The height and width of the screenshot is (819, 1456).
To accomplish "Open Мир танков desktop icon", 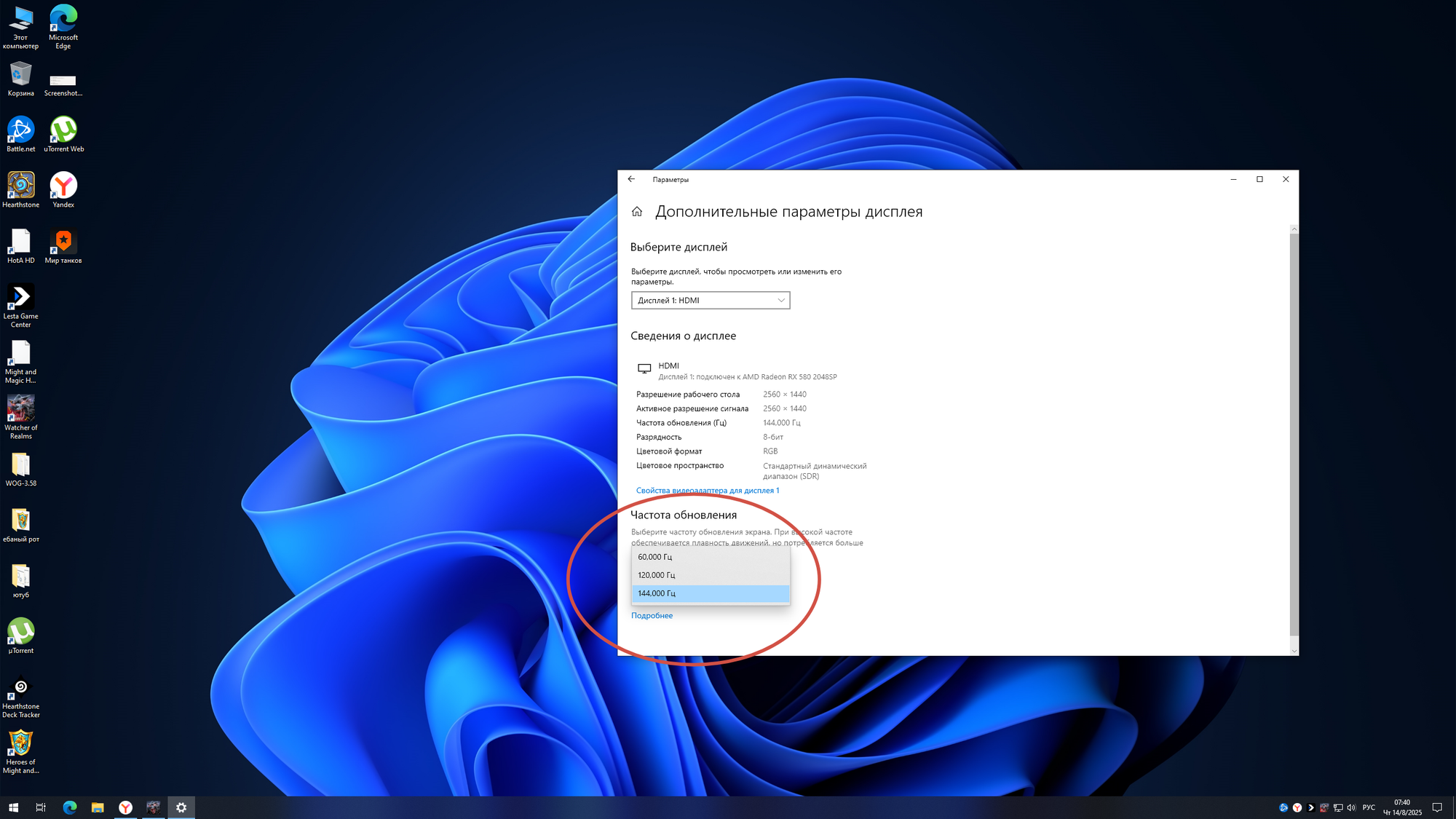I will click(63, 242).
